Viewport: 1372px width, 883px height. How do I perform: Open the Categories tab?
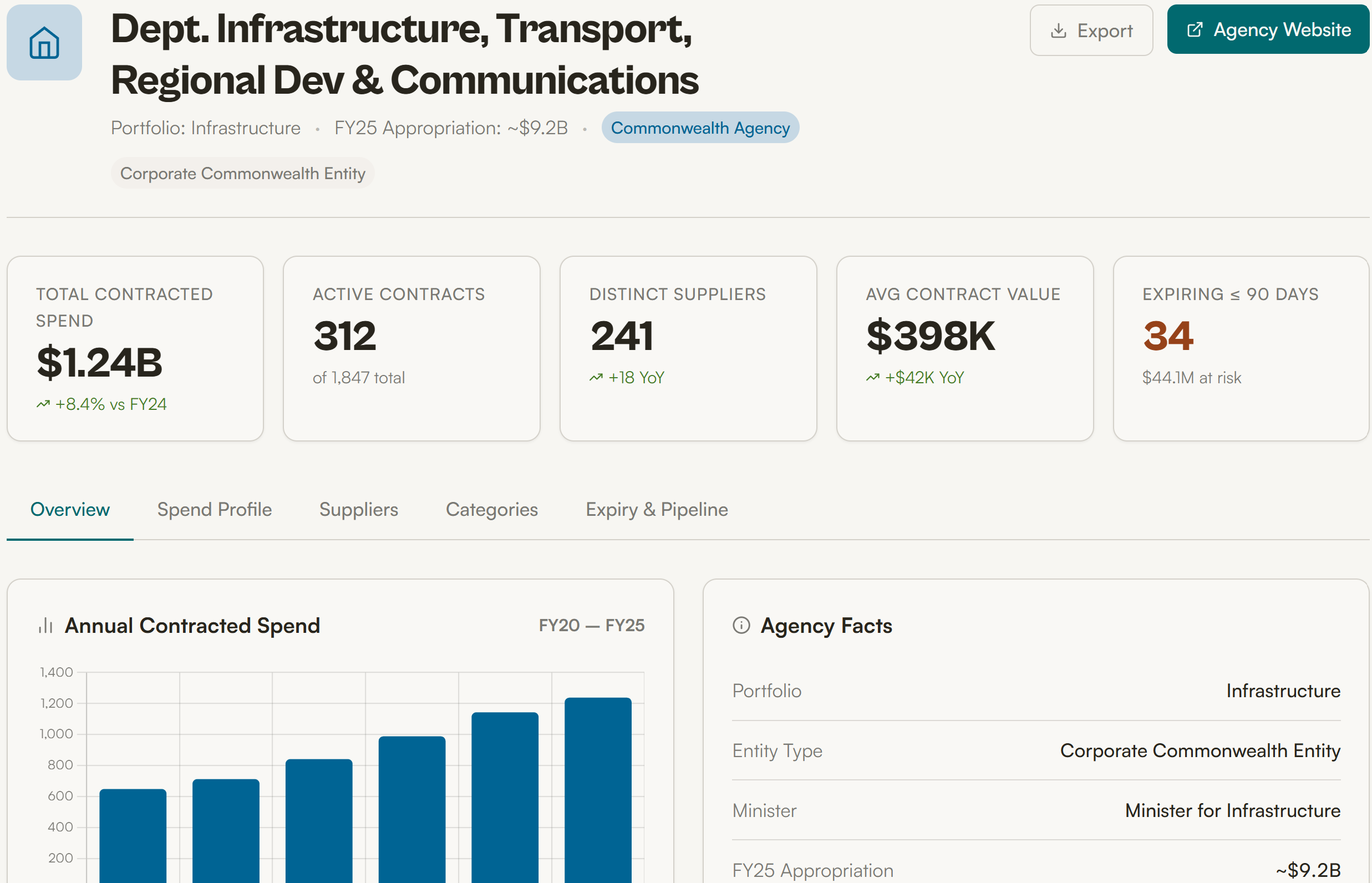pos(492,509)
